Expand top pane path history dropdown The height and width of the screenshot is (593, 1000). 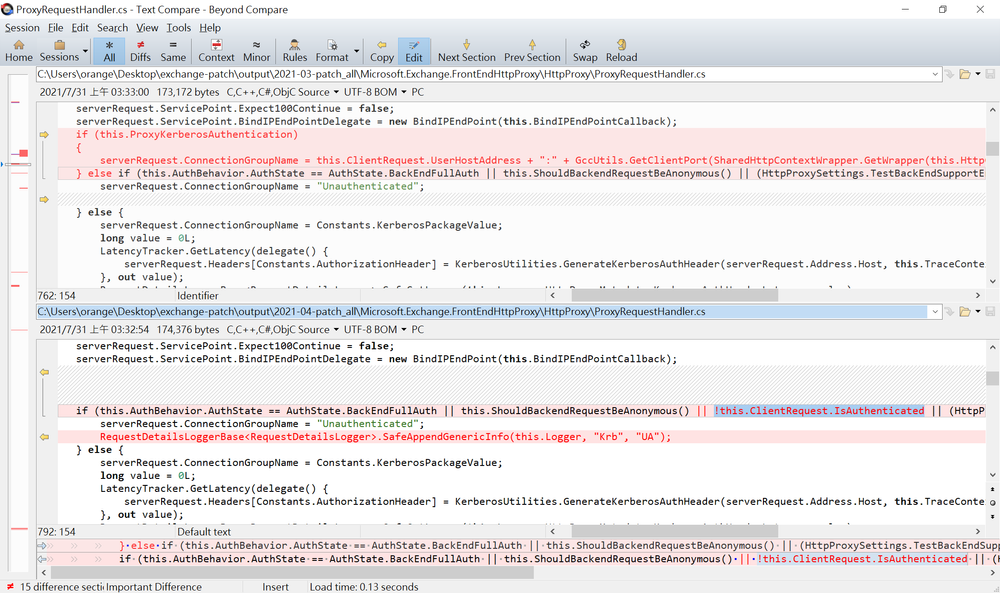935,74
